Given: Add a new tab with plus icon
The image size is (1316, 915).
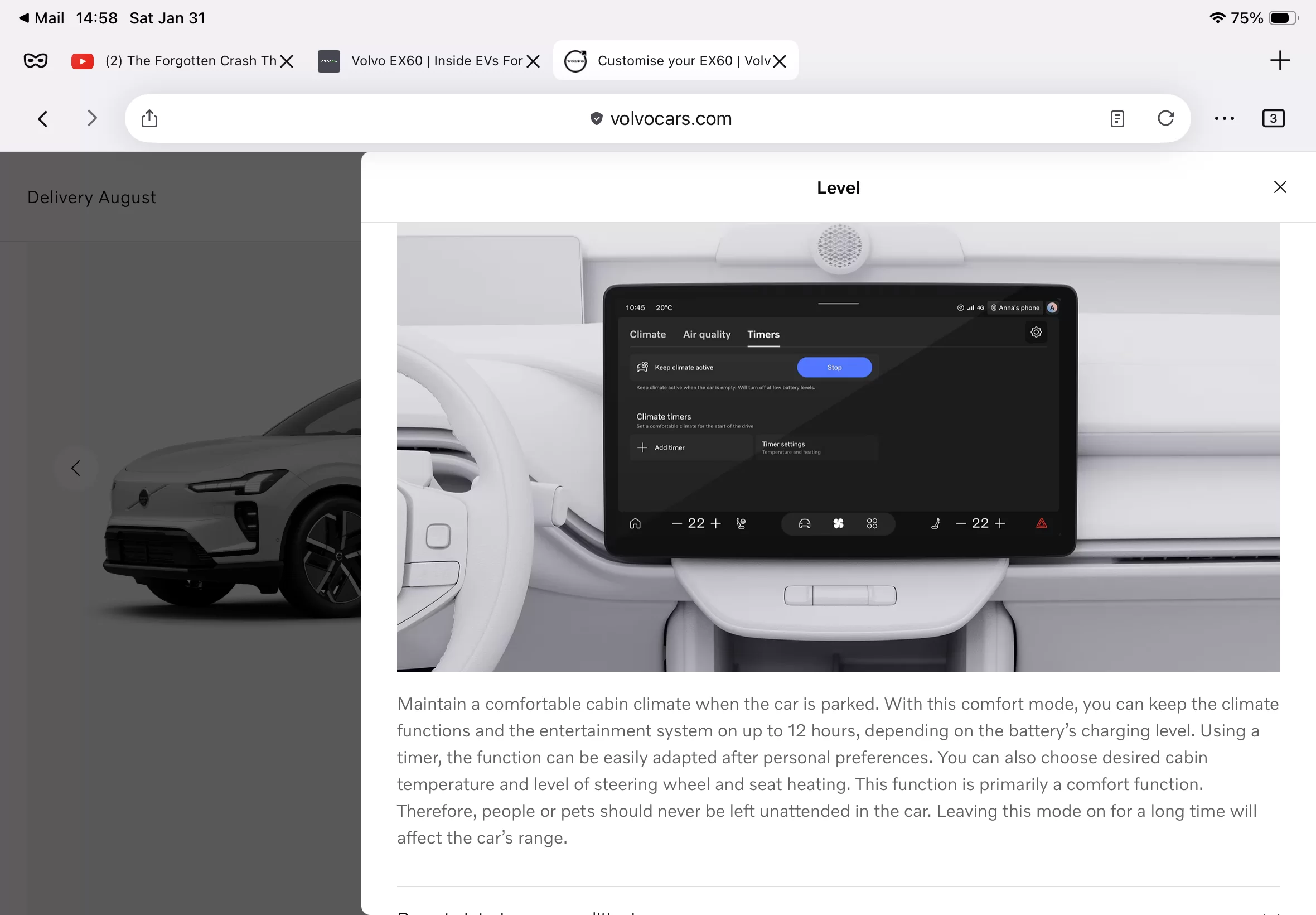Looking at the screenshot, I should [1279, 61].
